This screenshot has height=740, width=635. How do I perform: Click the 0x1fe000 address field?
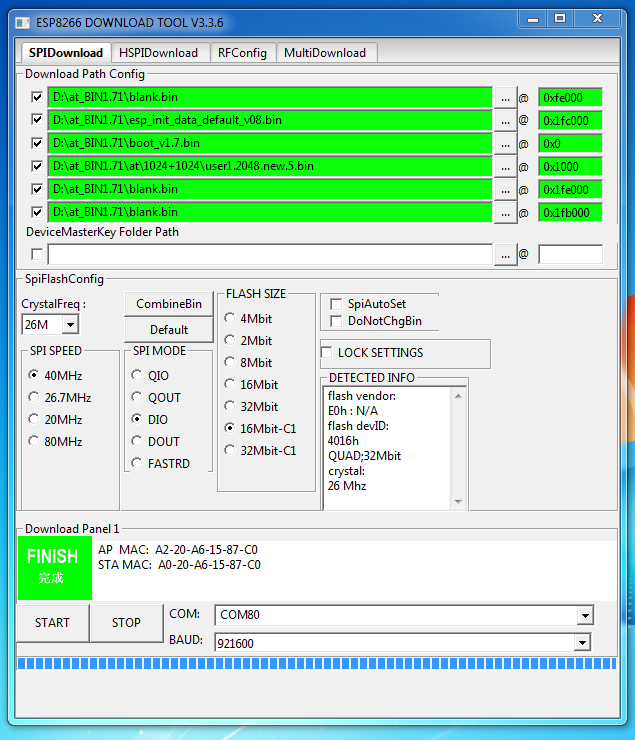pos(570,190)
